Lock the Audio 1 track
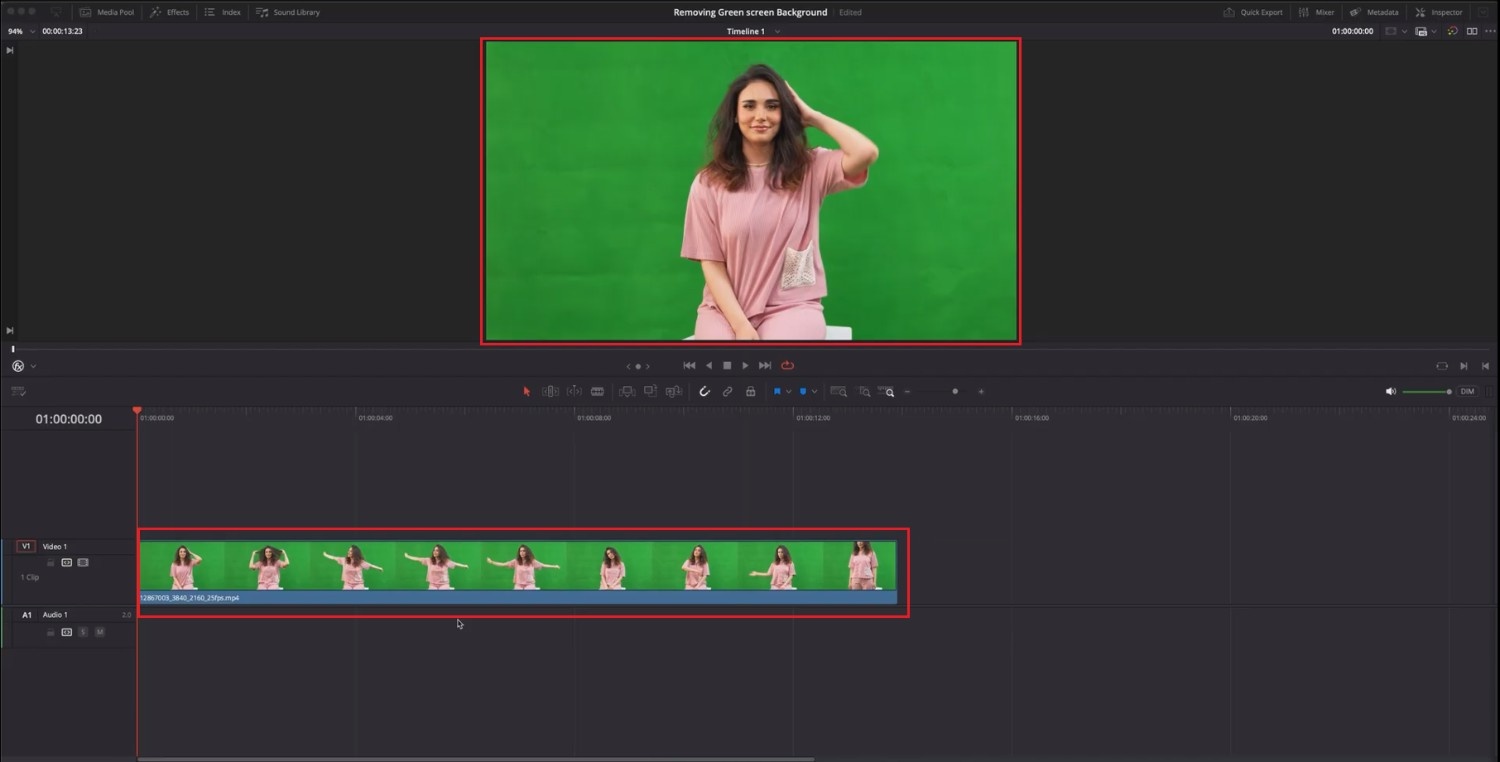 [x=51, y=632]
